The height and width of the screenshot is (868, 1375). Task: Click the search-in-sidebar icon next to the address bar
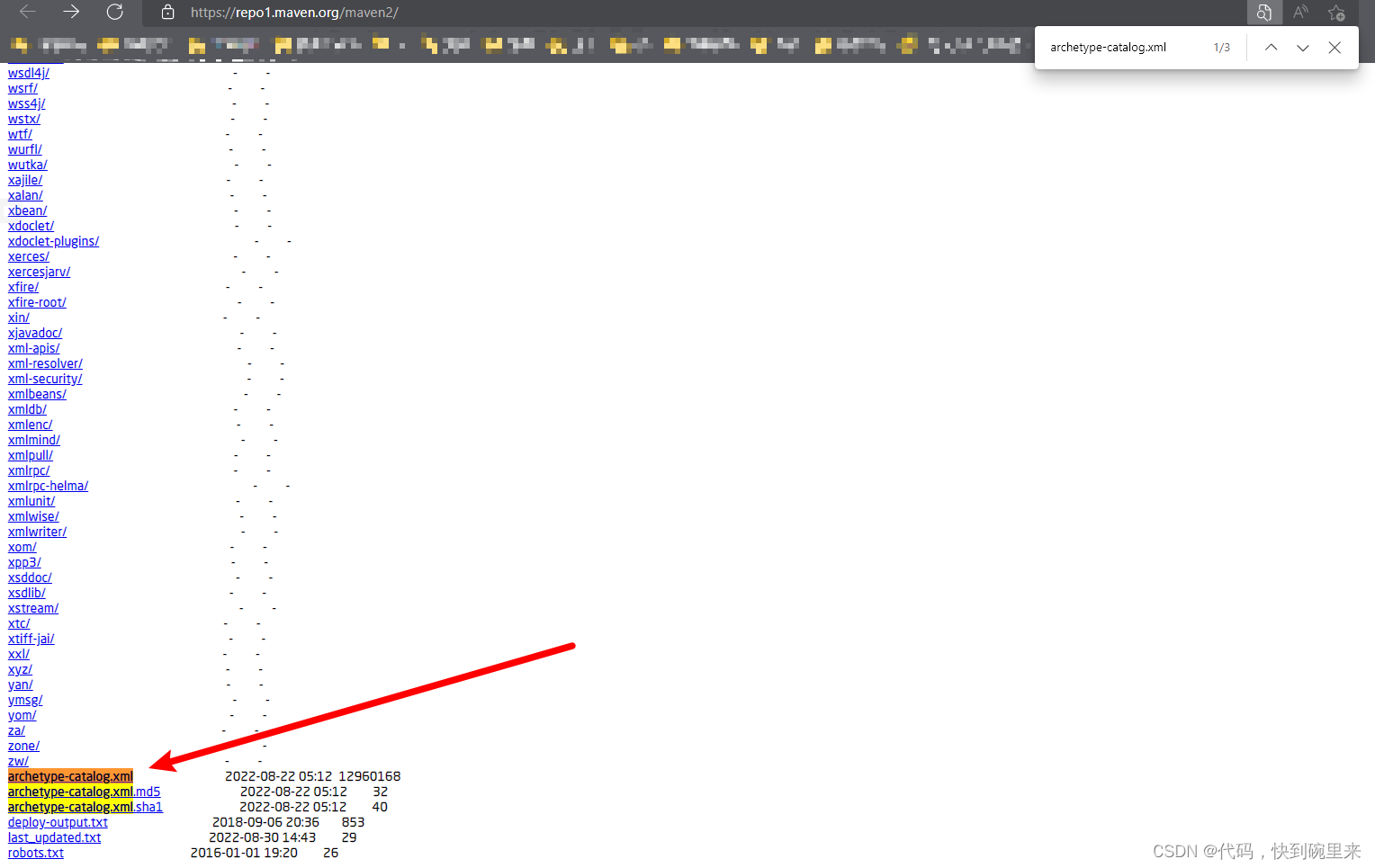(1263, 13)
